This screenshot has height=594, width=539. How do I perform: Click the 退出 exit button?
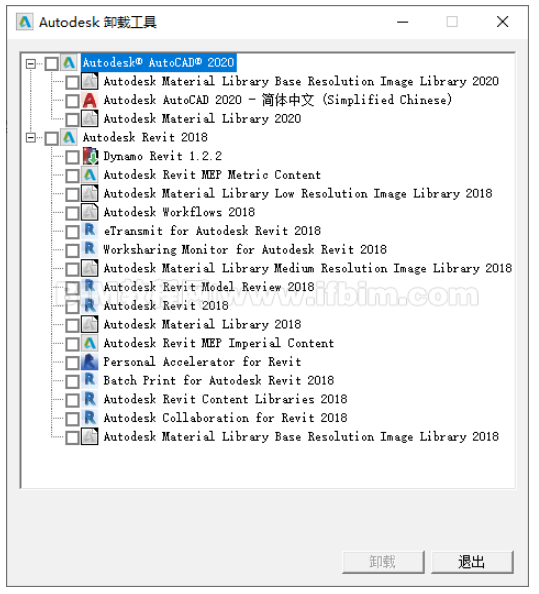pyautogui.click(x=472, y=562)
